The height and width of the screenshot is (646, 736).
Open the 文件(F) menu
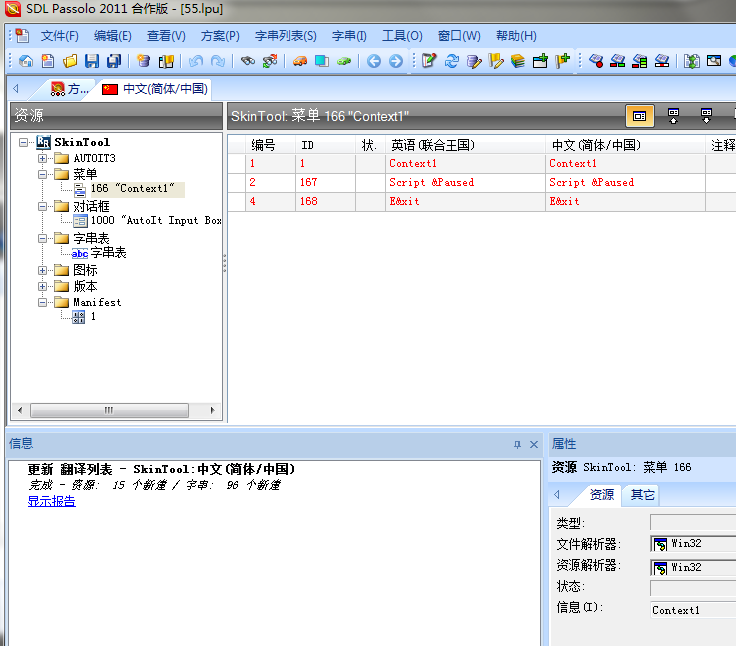[x=60, y=36]
